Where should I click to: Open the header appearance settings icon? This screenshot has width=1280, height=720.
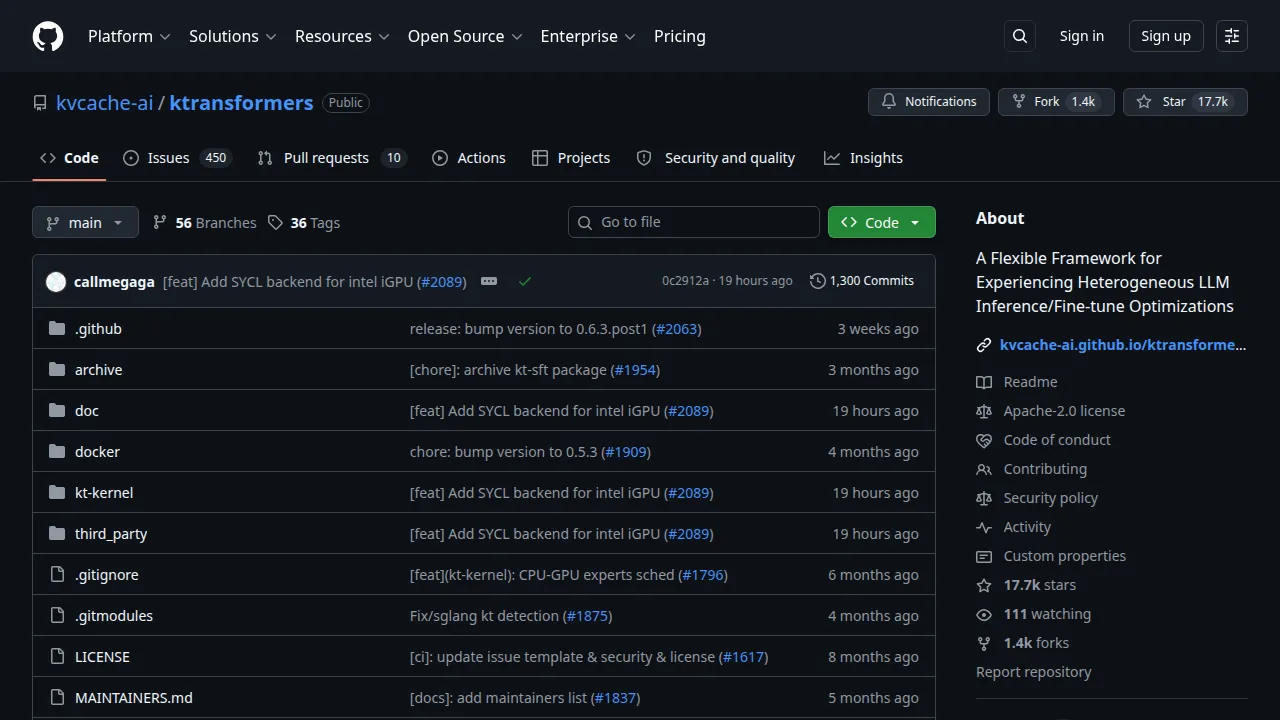click(x=1232, y=36)
